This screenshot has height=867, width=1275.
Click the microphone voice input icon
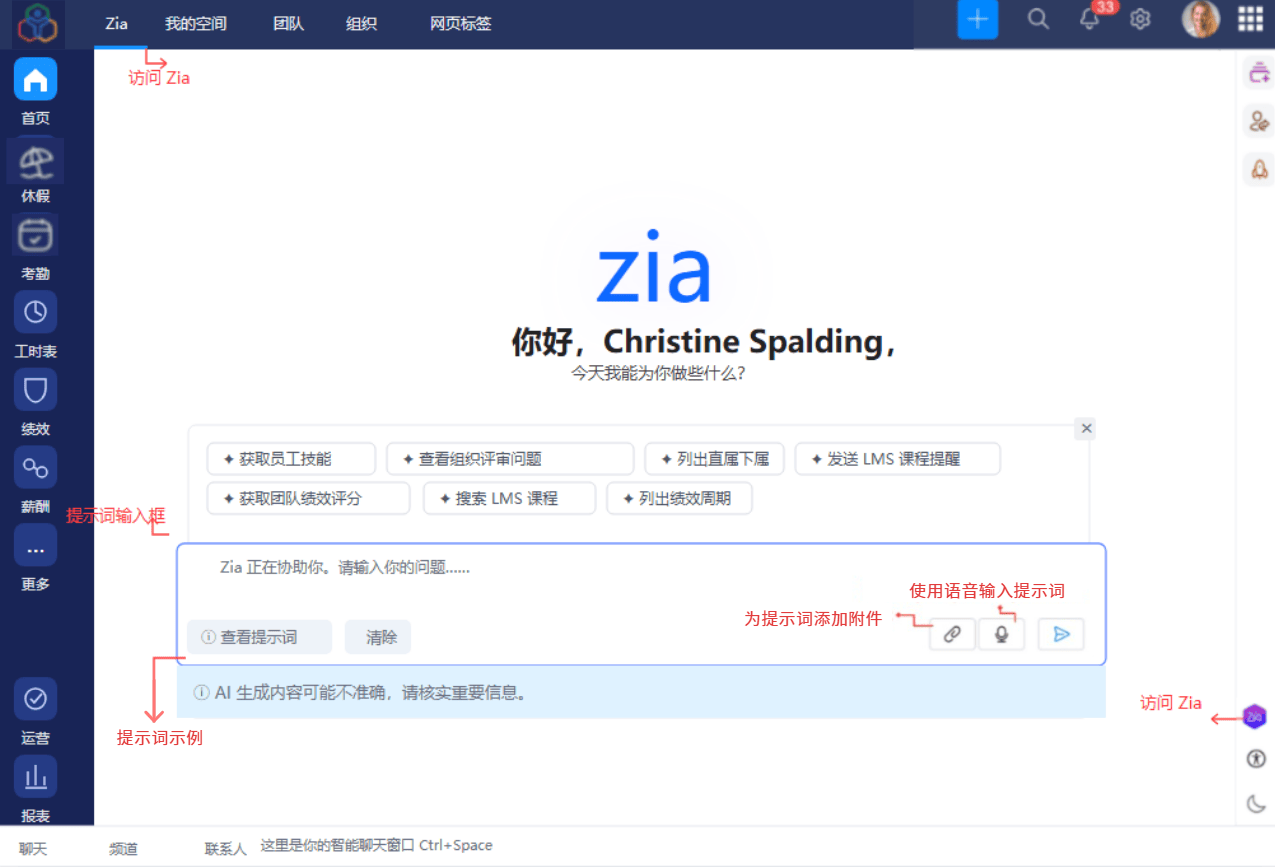coord(1001,634)
